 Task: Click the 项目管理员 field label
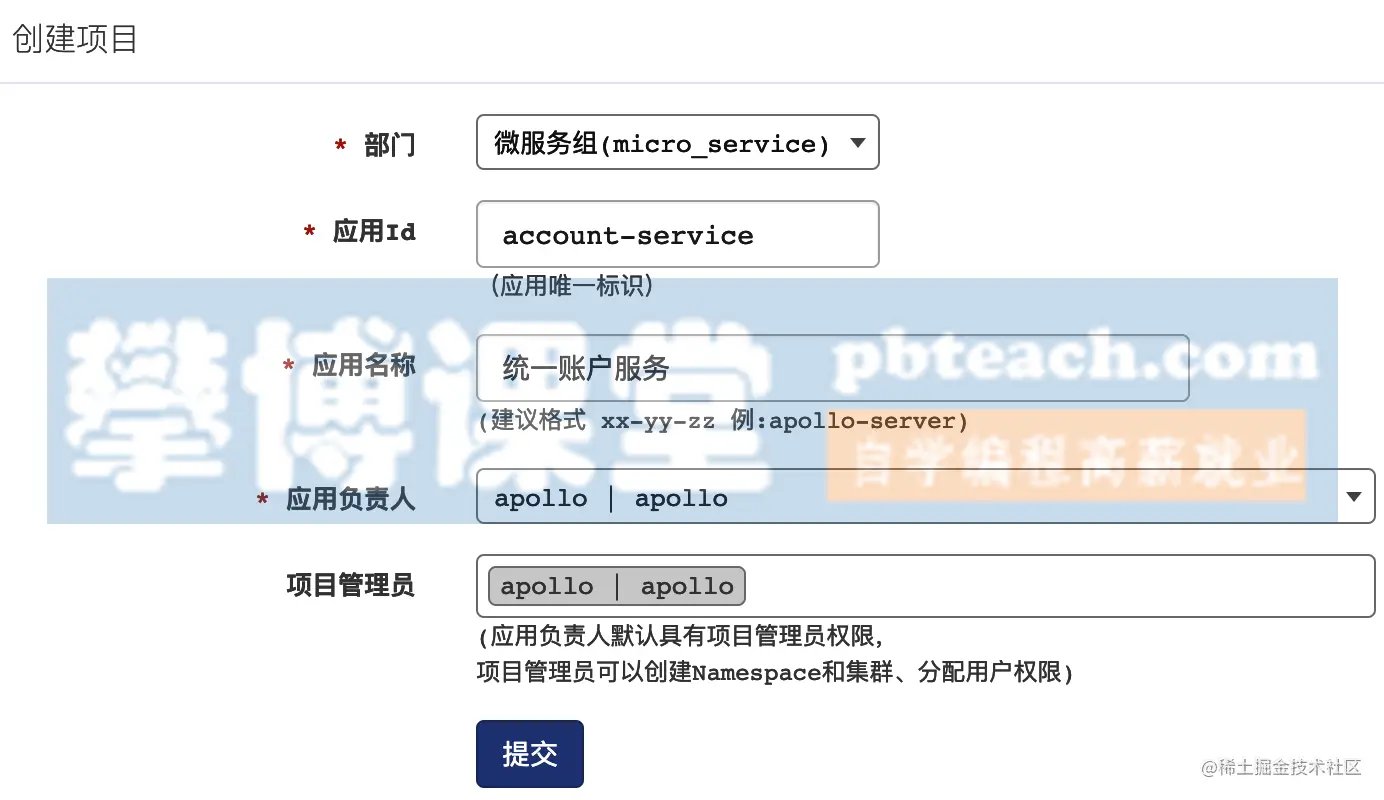tap(350, 584)
